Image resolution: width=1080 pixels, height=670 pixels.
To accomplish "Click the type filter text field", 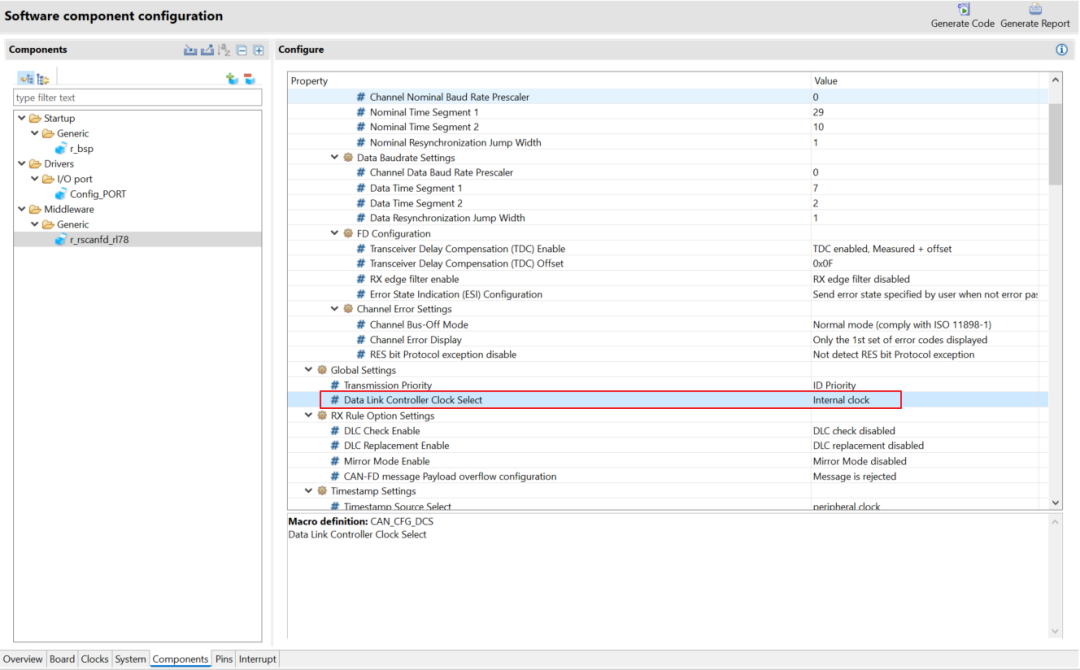I will (137, 98).
